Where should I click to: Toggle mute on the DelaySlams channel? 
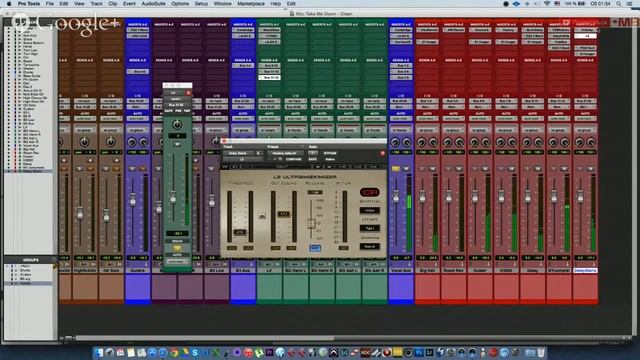pos(591,168)
